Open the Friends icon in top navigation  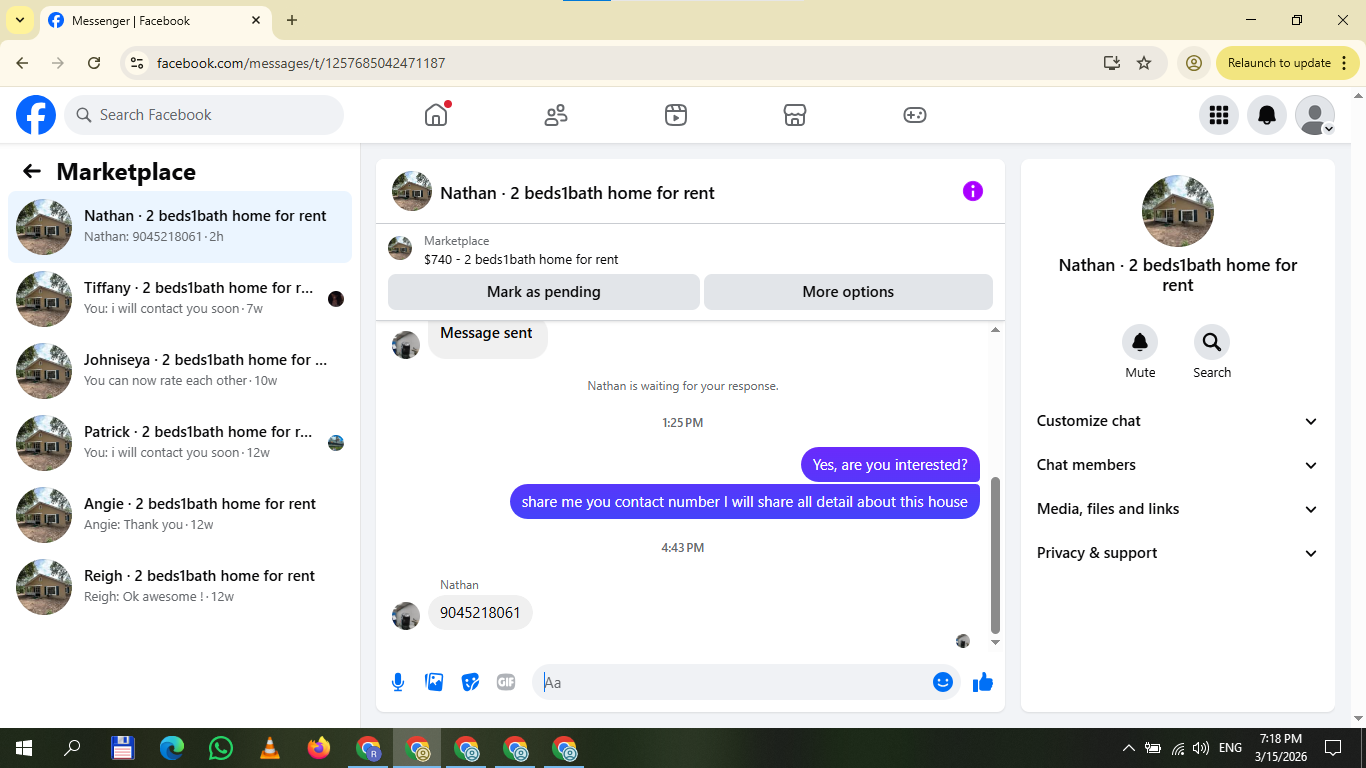click(x=556, y=115)
